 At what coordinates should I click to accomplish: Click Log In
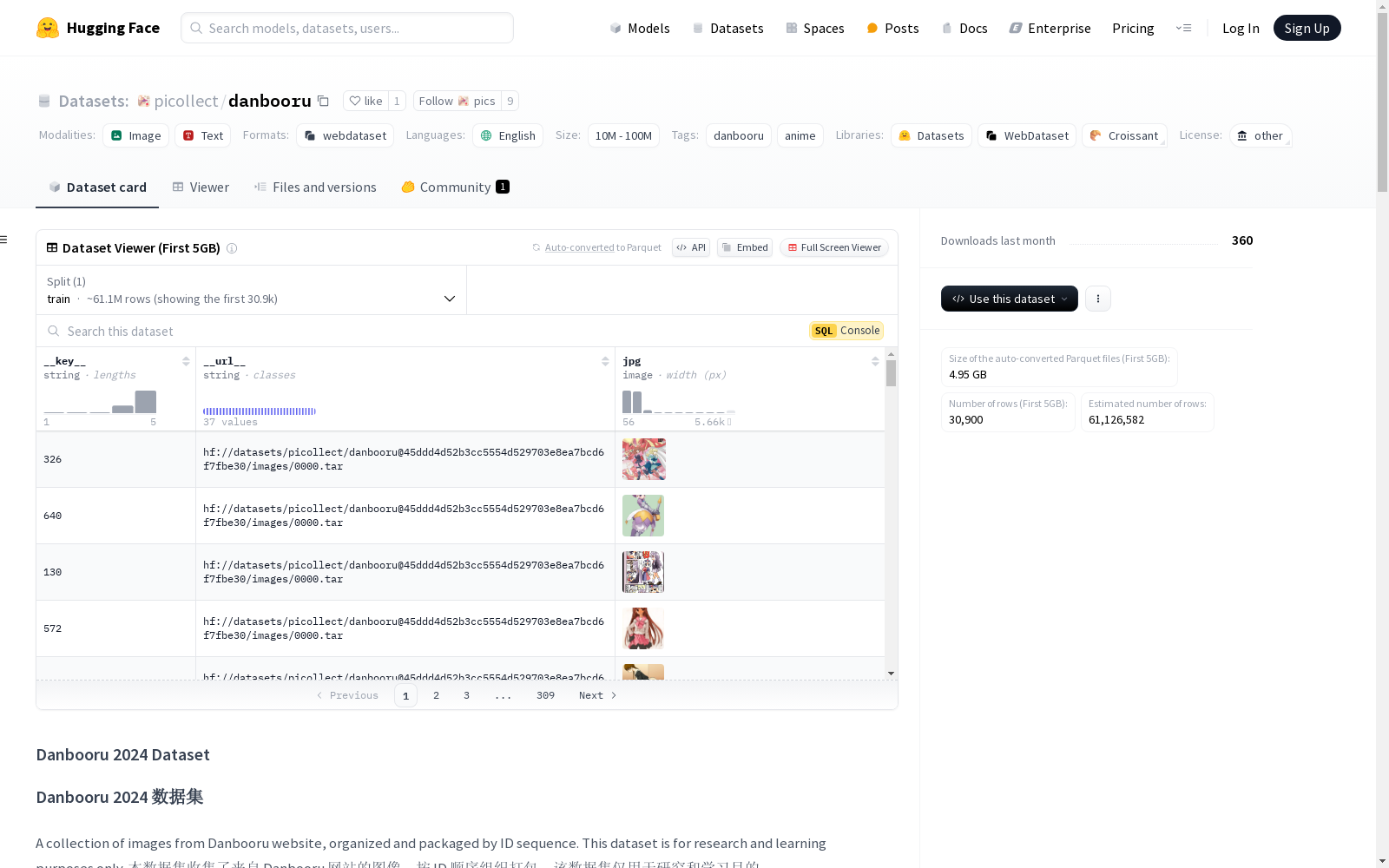pyautogui.click(x=1241, y=28)
